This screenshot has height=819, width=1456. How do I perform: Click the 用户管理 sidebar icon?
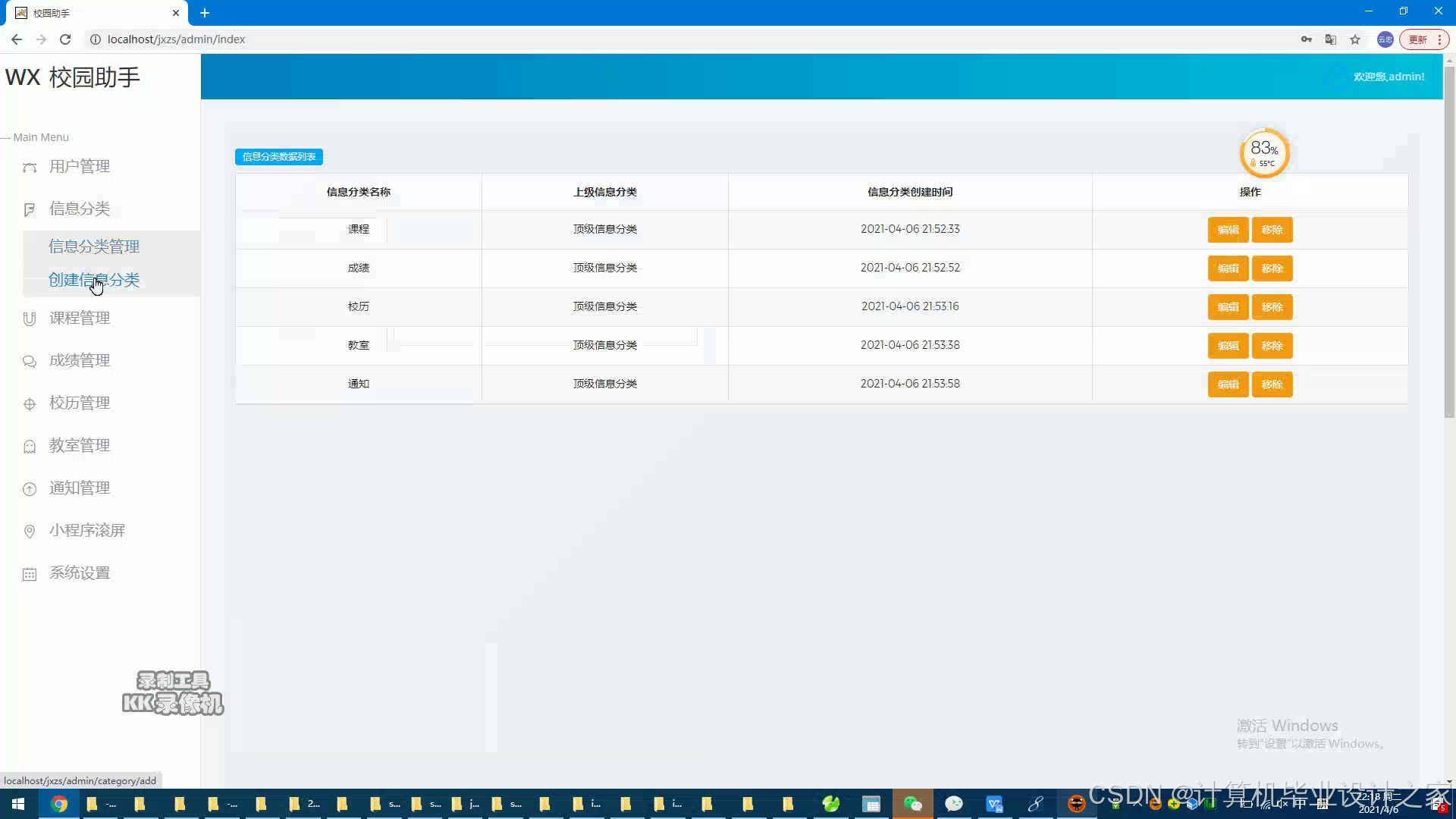coord(30,168)
